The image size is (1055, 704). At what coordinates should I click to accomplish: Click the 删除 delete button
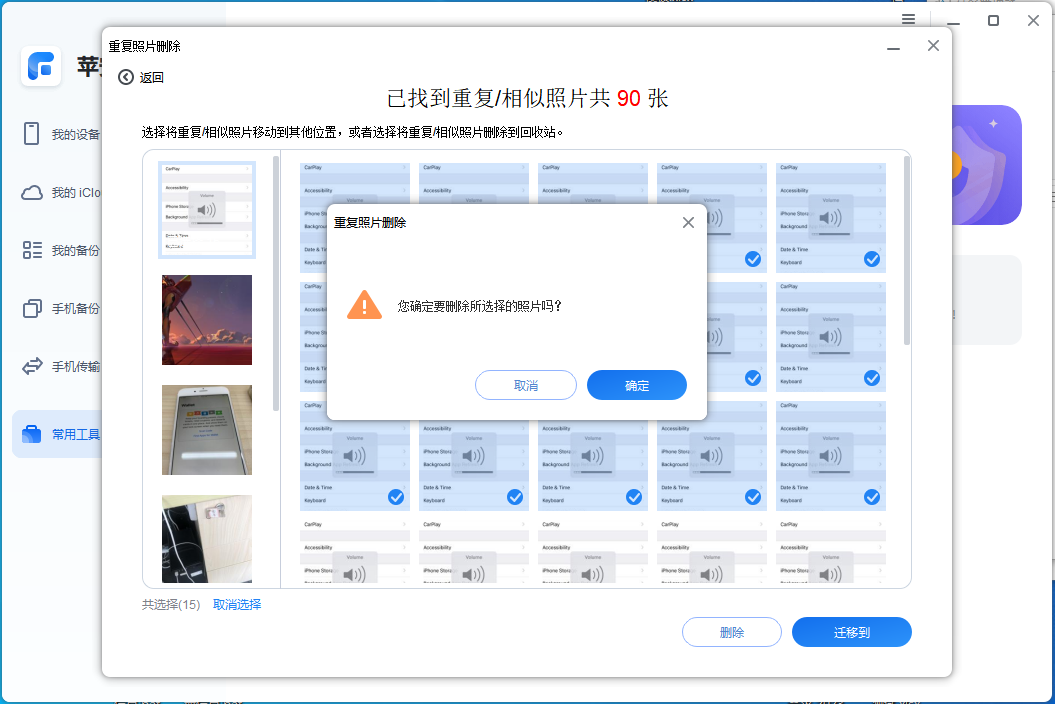pos(731,632)
